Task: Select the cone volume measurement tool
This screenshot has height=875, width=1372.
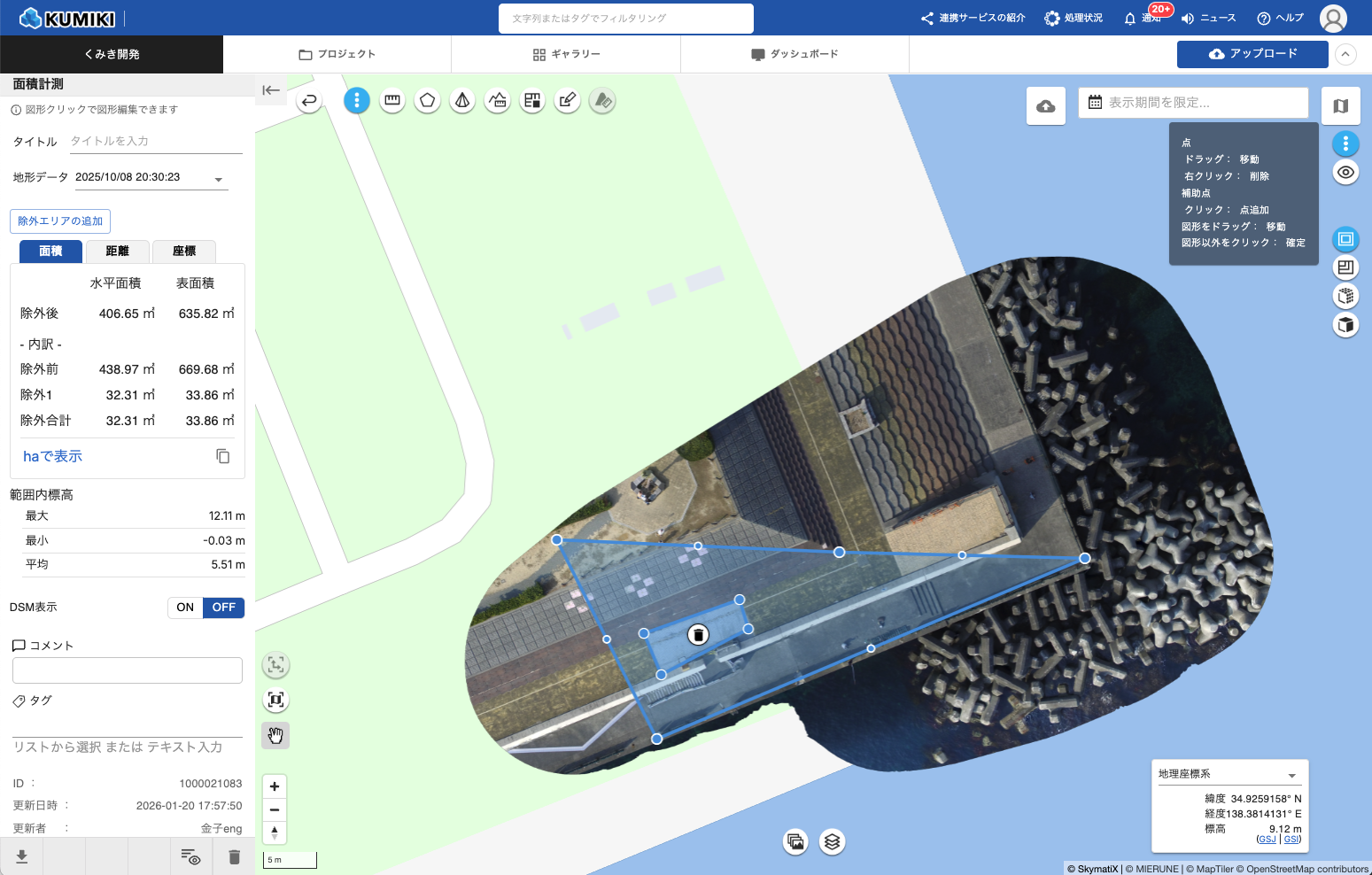Action: point(462,101)
